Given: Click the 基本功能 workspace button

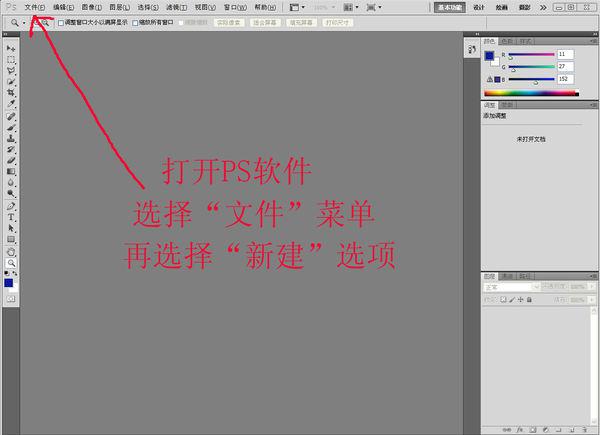Looking at the screenshot, I should (449, 6).
